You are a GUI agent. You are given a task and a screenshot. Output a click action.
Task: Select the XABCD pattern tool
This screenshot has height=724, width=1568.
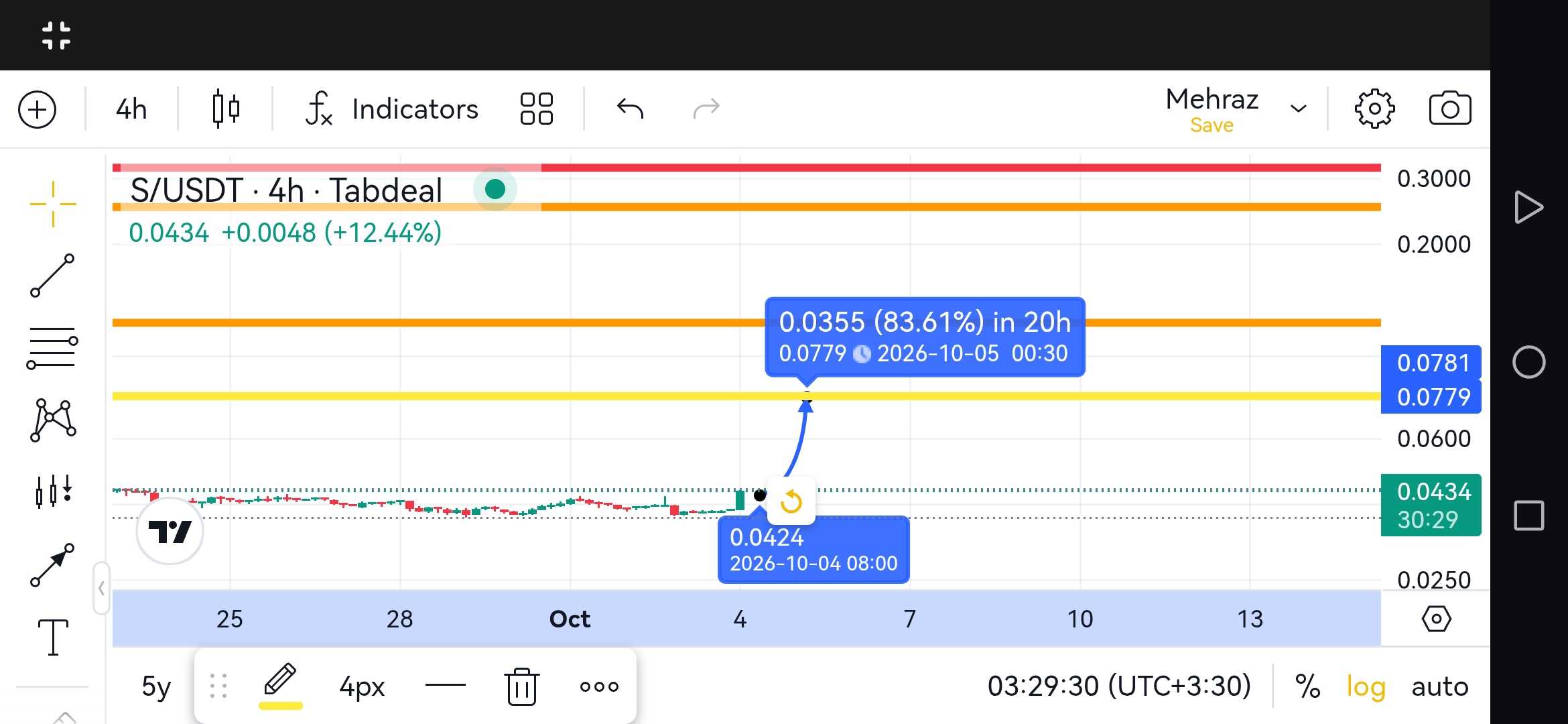tap(53, 420)
